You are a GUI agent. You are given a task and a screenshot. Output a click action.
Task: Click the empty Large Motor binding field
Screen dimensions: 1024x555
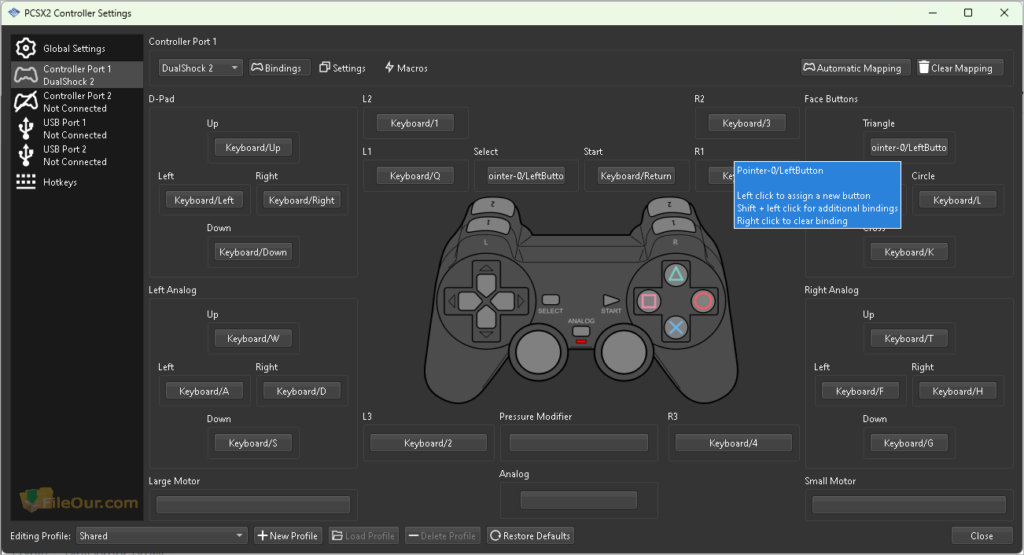click(x=253, y=504)
